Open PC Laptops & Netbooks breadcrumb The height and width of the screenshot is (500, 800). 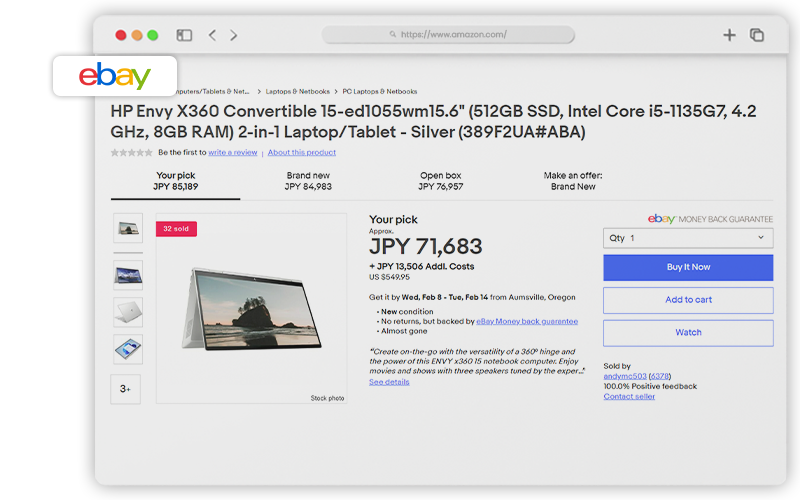point(380,91)
